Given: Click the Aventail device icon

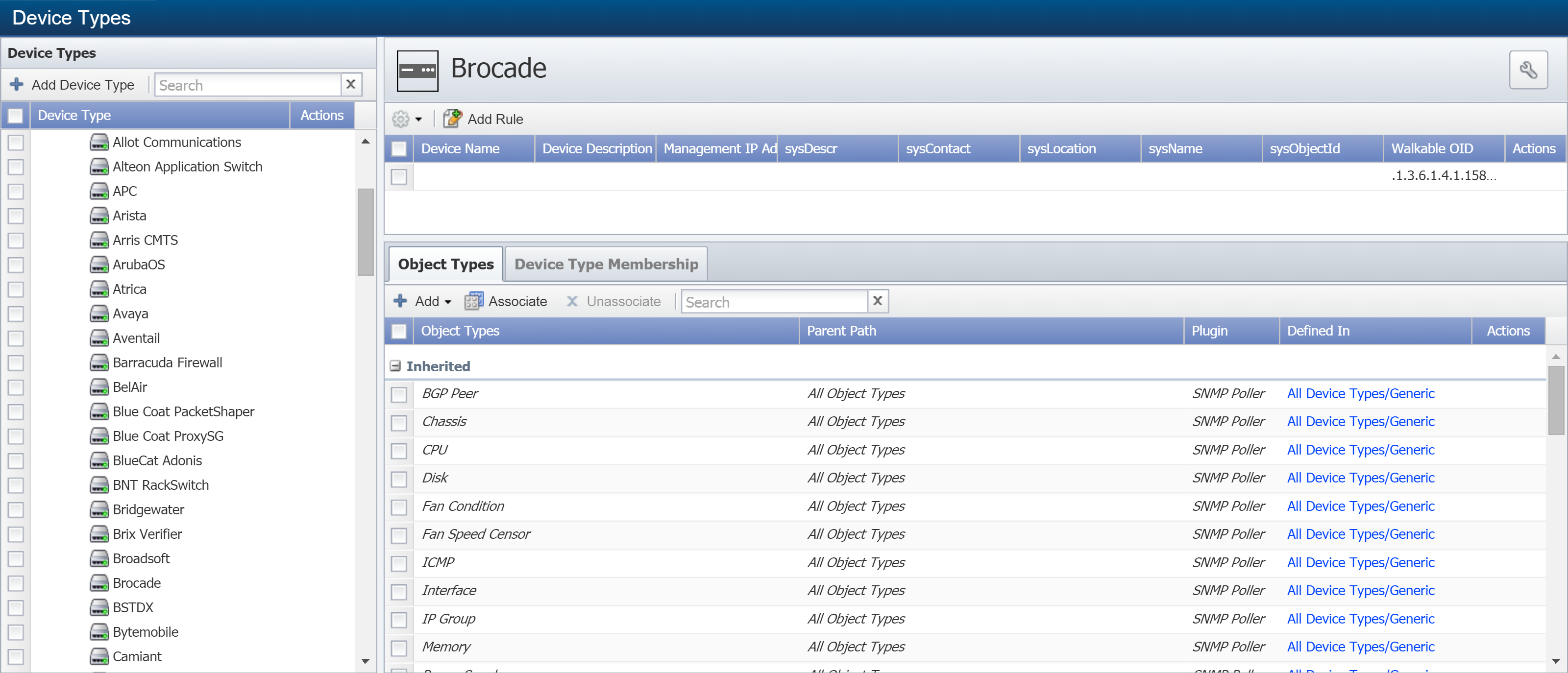Looking at the screenshot, I should [99, 337].
